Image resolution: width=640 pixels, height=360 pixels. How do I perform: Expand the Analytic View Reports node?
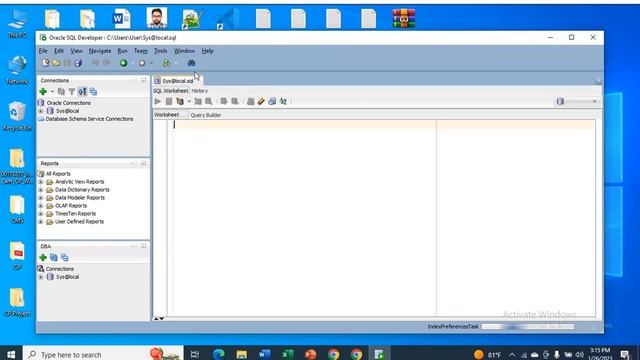tap(40, 182)
